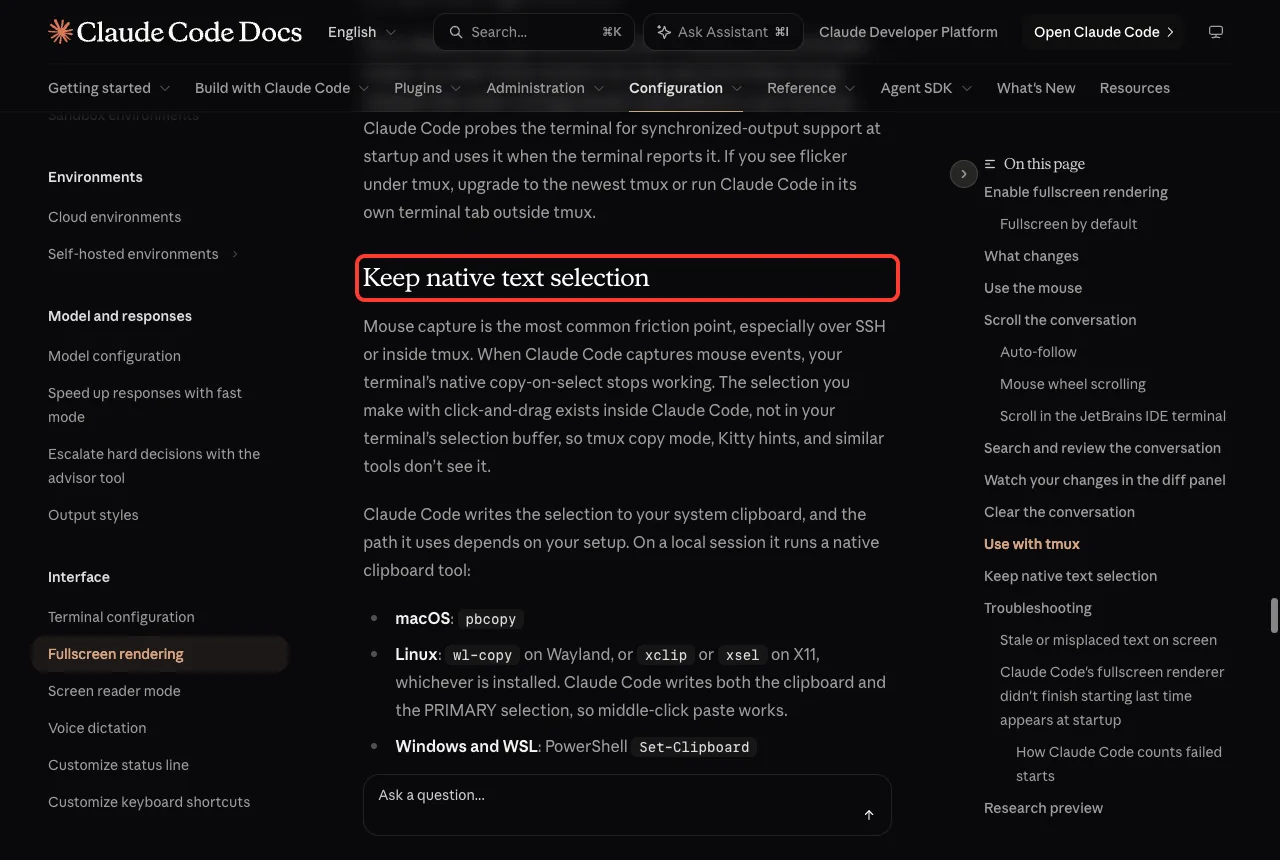Expand the Build with Claude Code menu
The height and width of the screenshot is (860, 1280).
tap(282, 88)
